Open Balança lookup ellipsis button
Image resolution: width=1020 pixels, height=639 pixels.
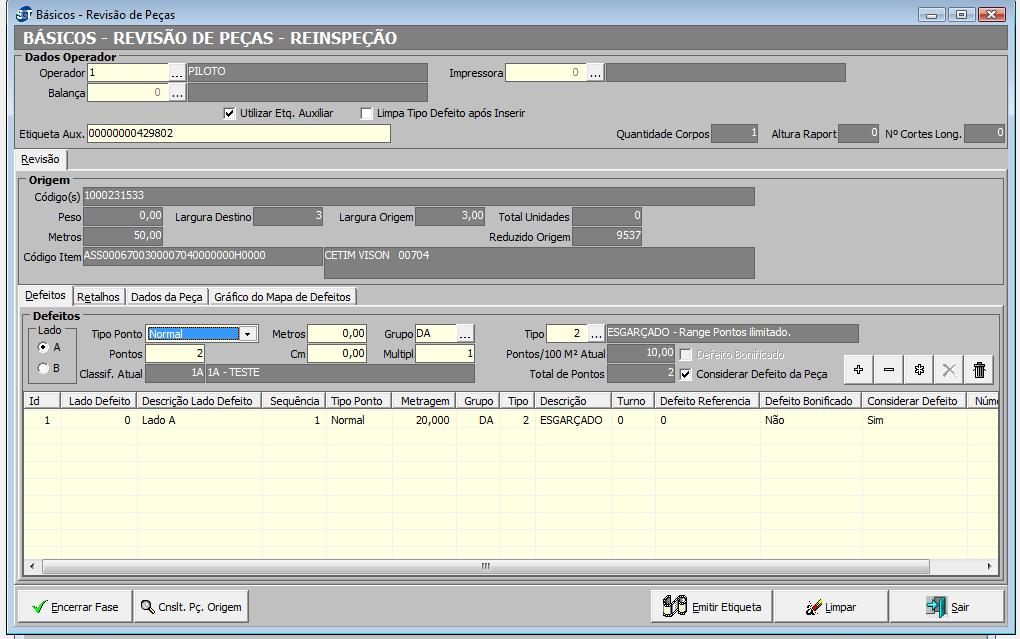click(177, 93)
